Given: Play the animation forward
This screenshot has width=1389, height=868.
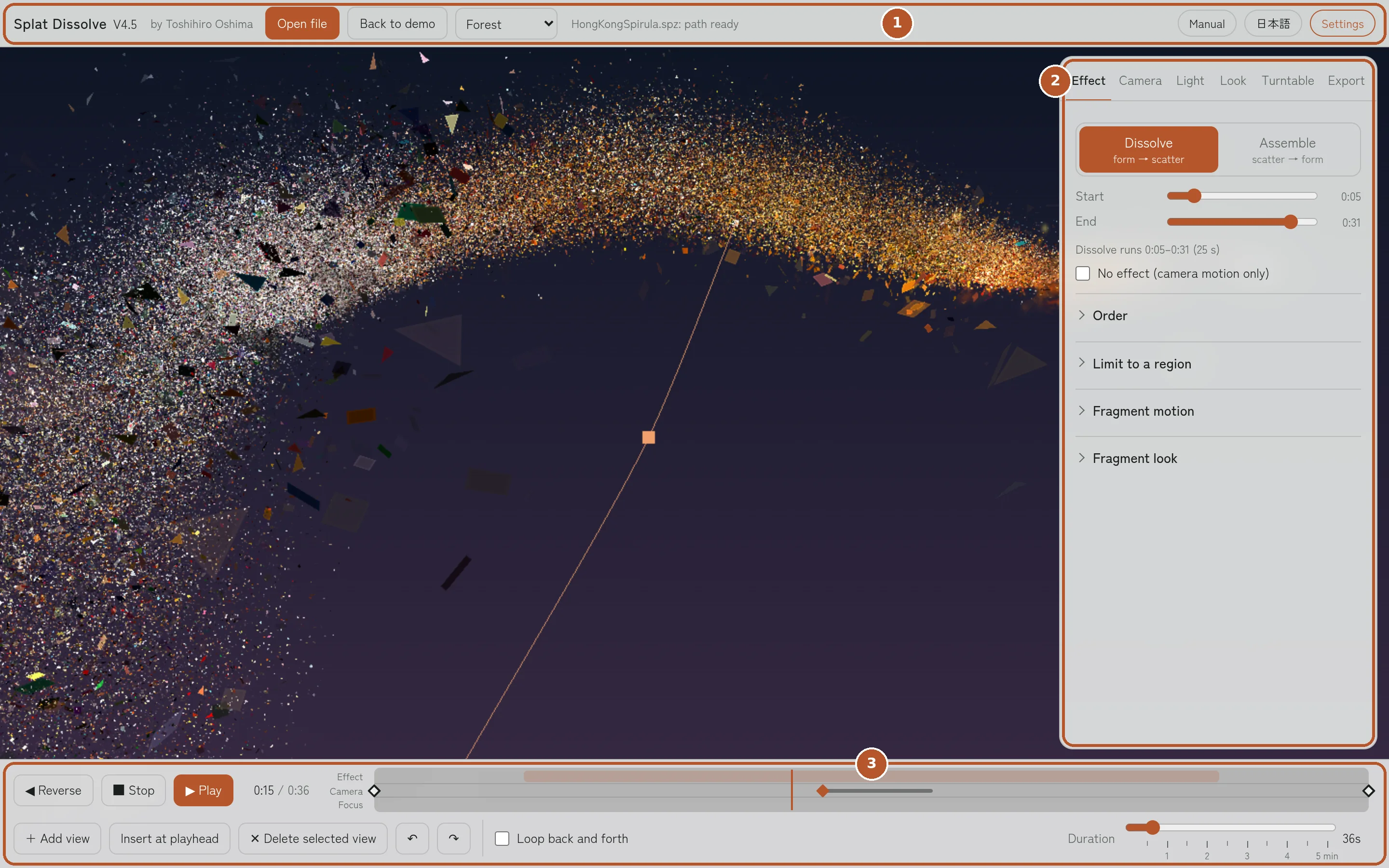Looking at the screenshot, I should point(203,790).
